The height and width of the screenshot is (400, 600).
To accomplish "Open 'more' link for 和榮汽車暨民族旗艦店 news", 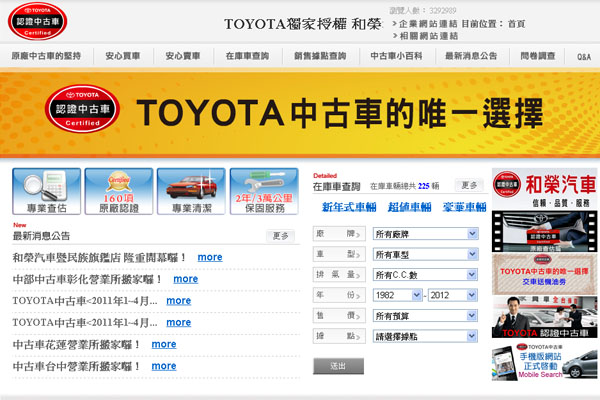I will pos(210,257).
